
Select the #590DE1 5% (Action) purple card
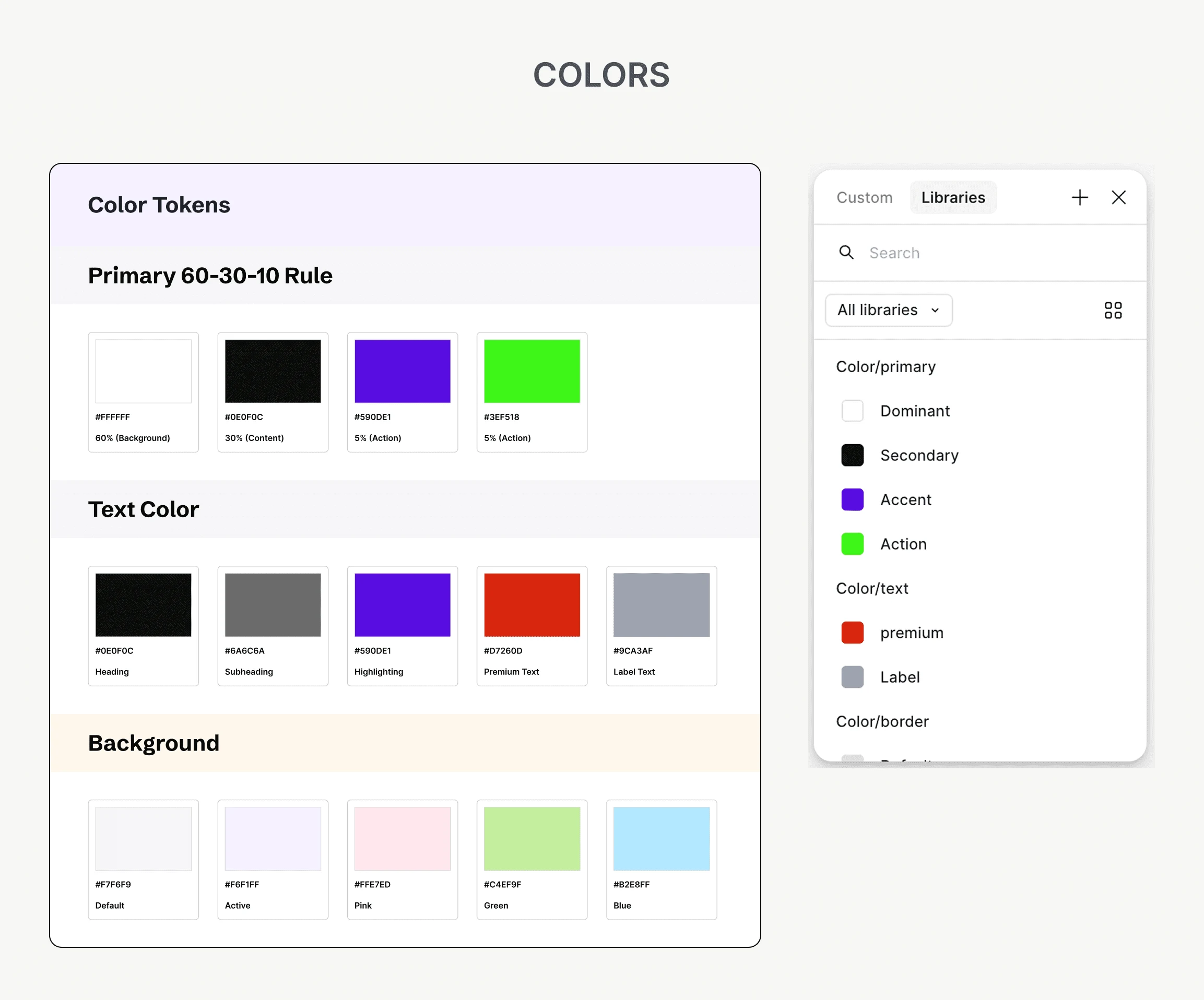(x=403, y=392)
